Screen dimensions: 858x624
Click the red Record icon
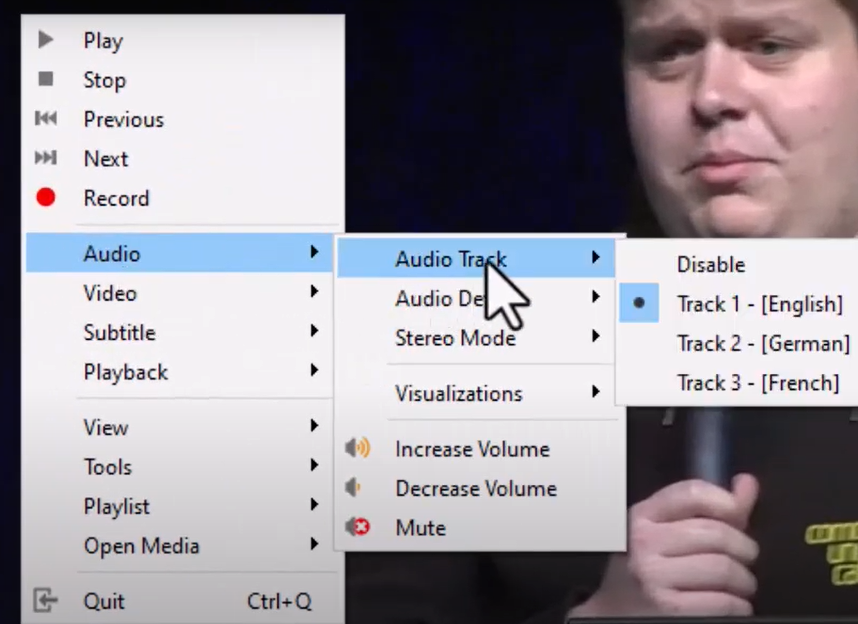(x=46, y=198)
